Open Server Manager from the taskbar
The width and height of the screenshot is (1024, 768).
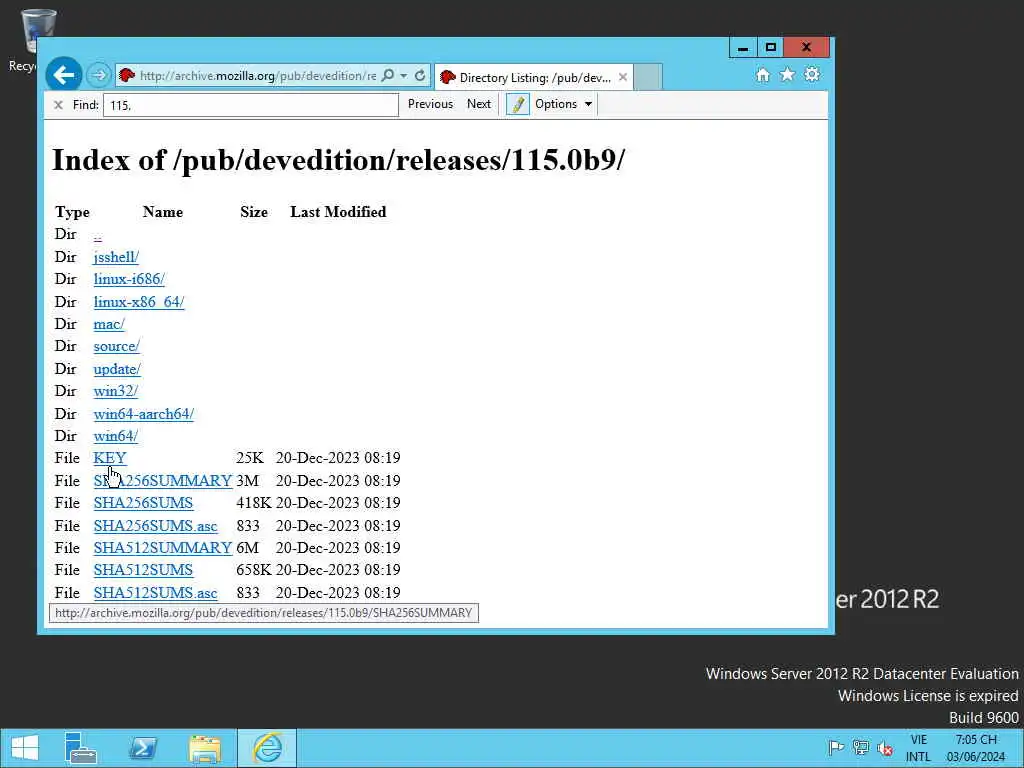(x=80, y=748)
